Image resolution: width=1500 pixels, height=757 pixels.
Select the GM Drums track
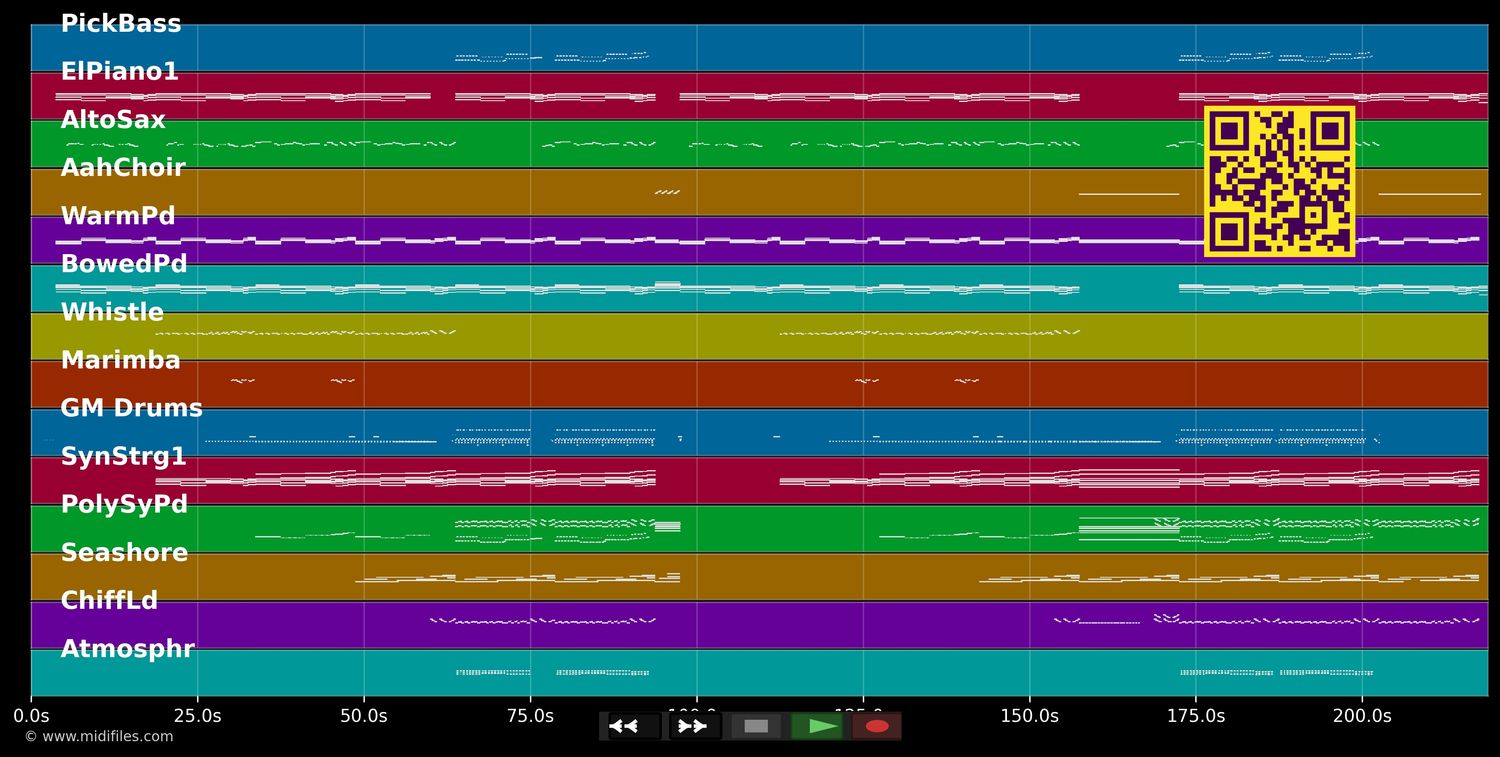(131, 407)
